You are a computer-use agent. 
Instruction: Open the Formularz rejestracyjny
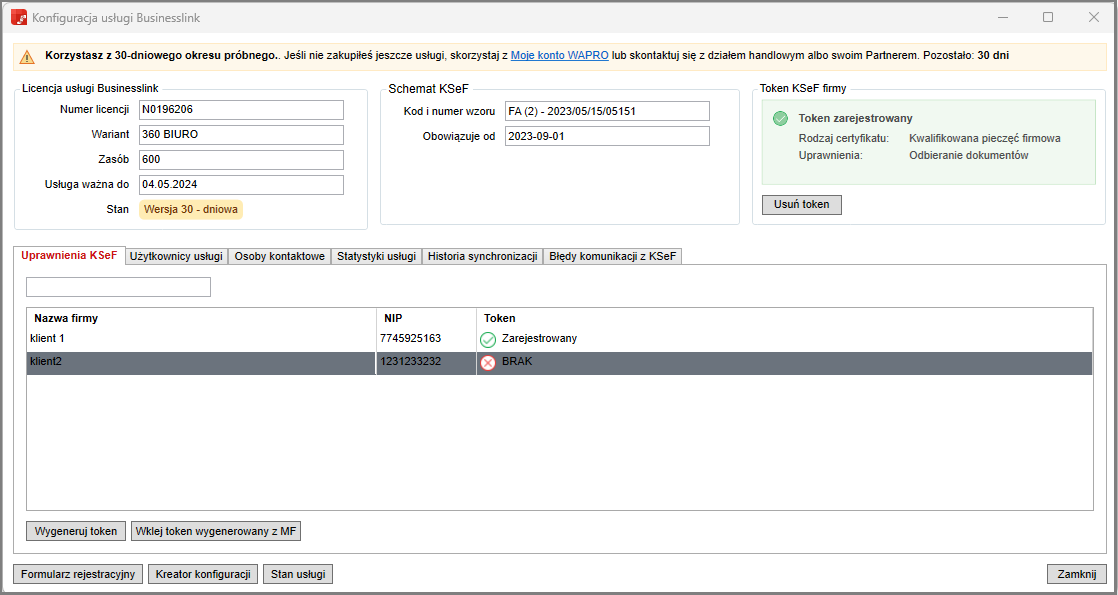[78, 574]
